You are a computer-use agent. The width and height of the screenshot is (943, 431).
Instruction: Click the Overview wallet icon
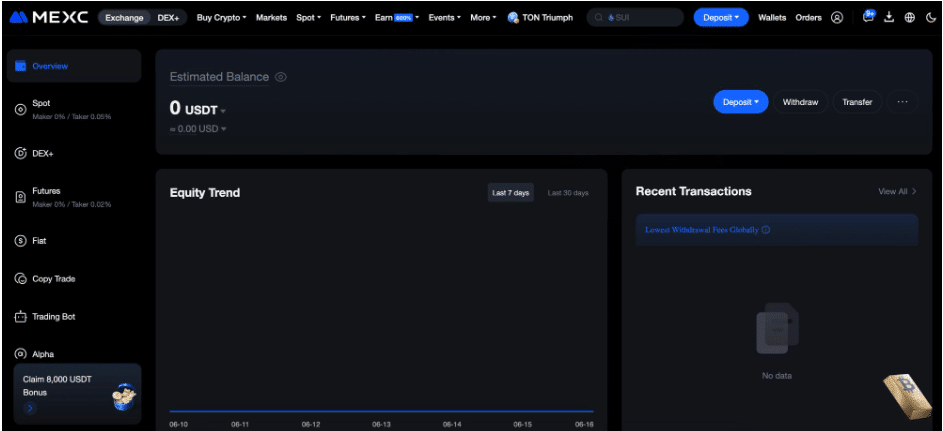click(x=20, y=66)
